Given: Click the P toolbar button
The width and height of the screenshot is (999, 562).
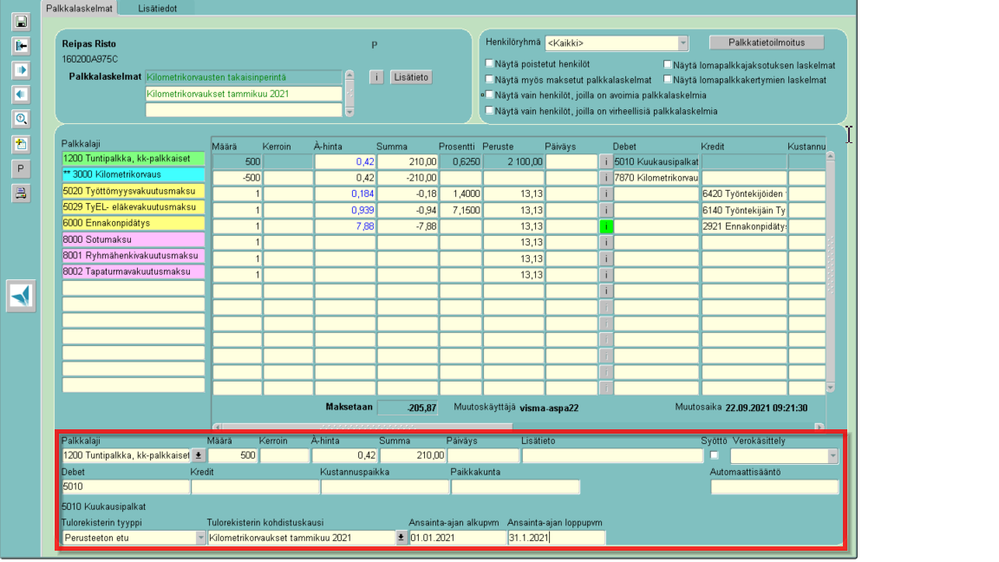Looking at the screenshot, I should click(x=20, y=169).
